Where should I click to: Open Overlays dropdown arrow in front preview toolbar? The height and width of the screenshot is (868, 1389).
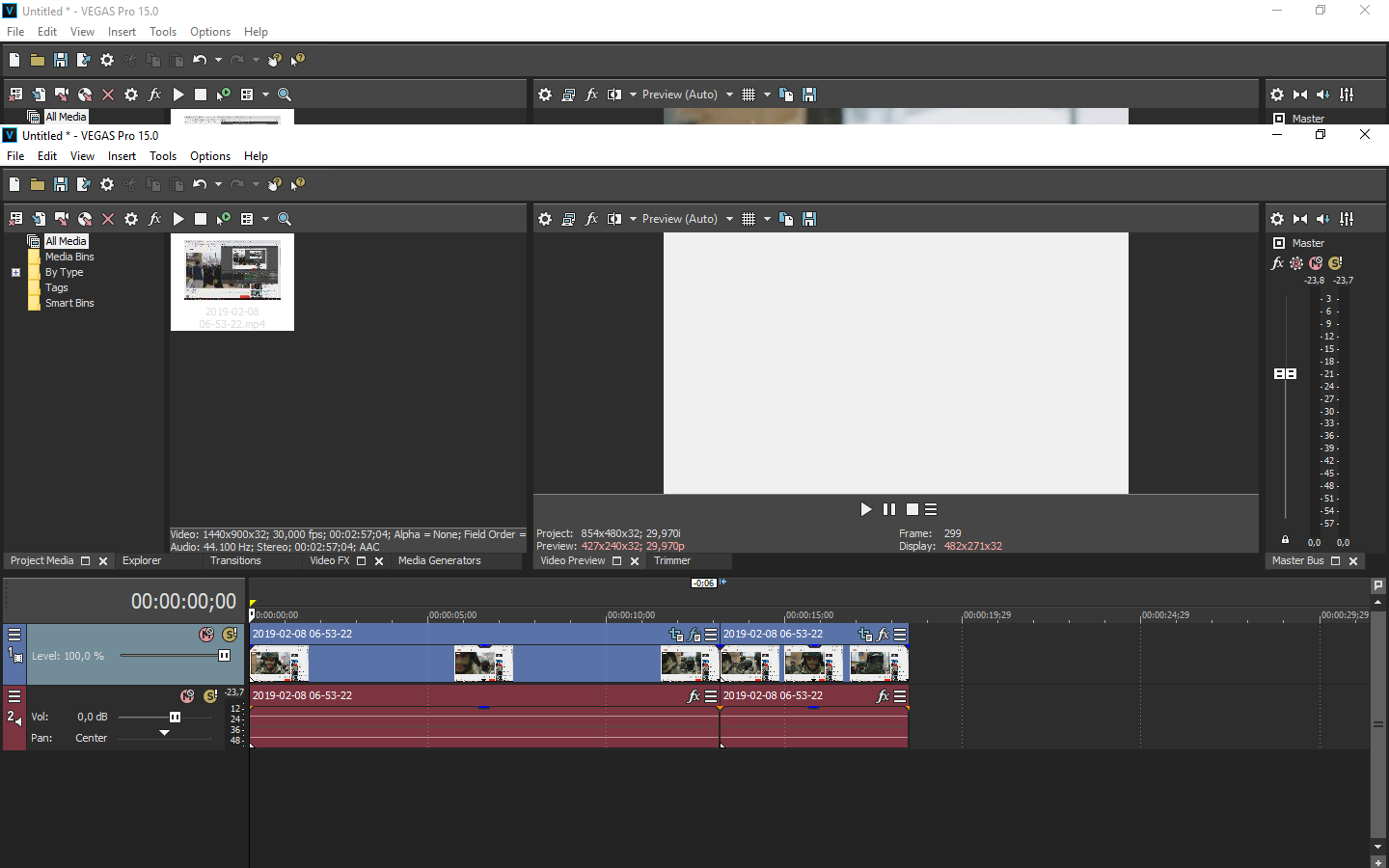[767, 219]
